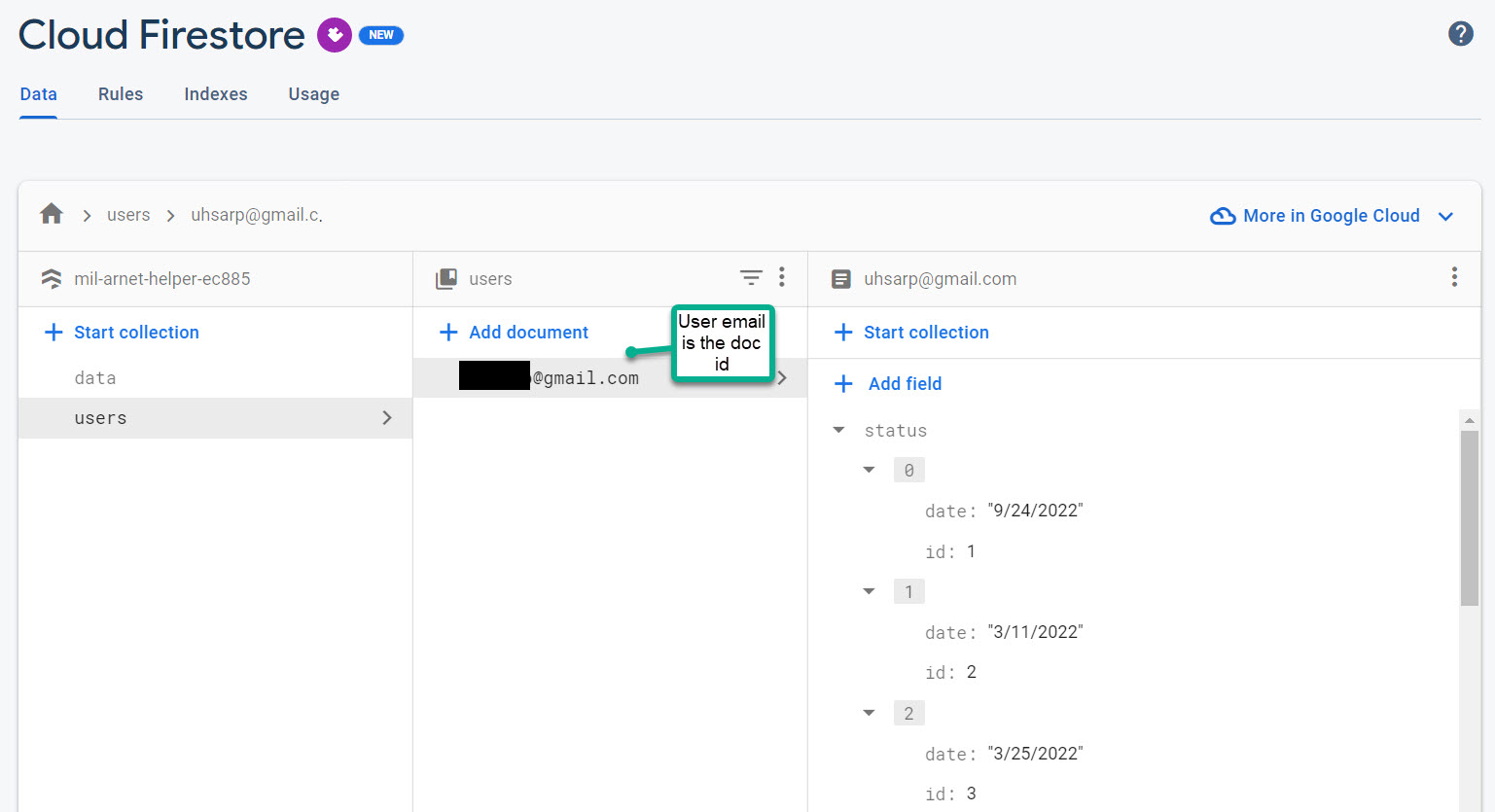Screen dimensions: 1495x812
Task: Click the date value "3/25/2022"
Action: (1035, 754)
